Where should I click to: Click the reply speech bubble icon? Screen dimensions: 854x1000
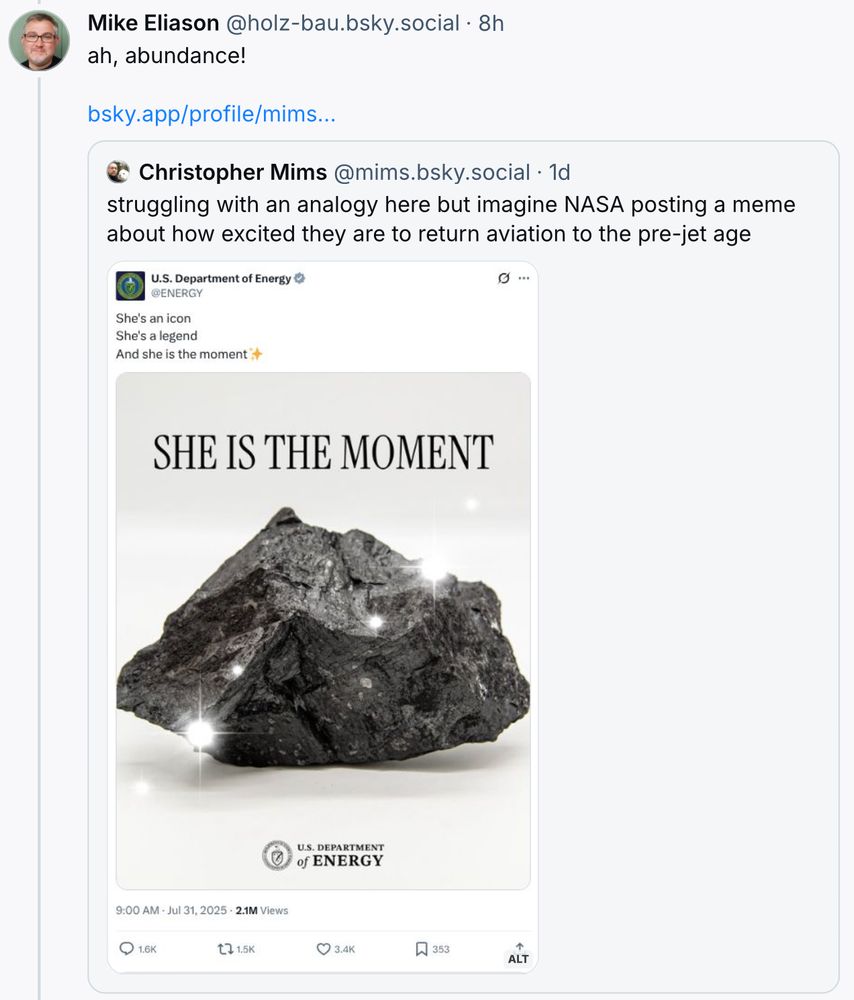coord(126,949)
